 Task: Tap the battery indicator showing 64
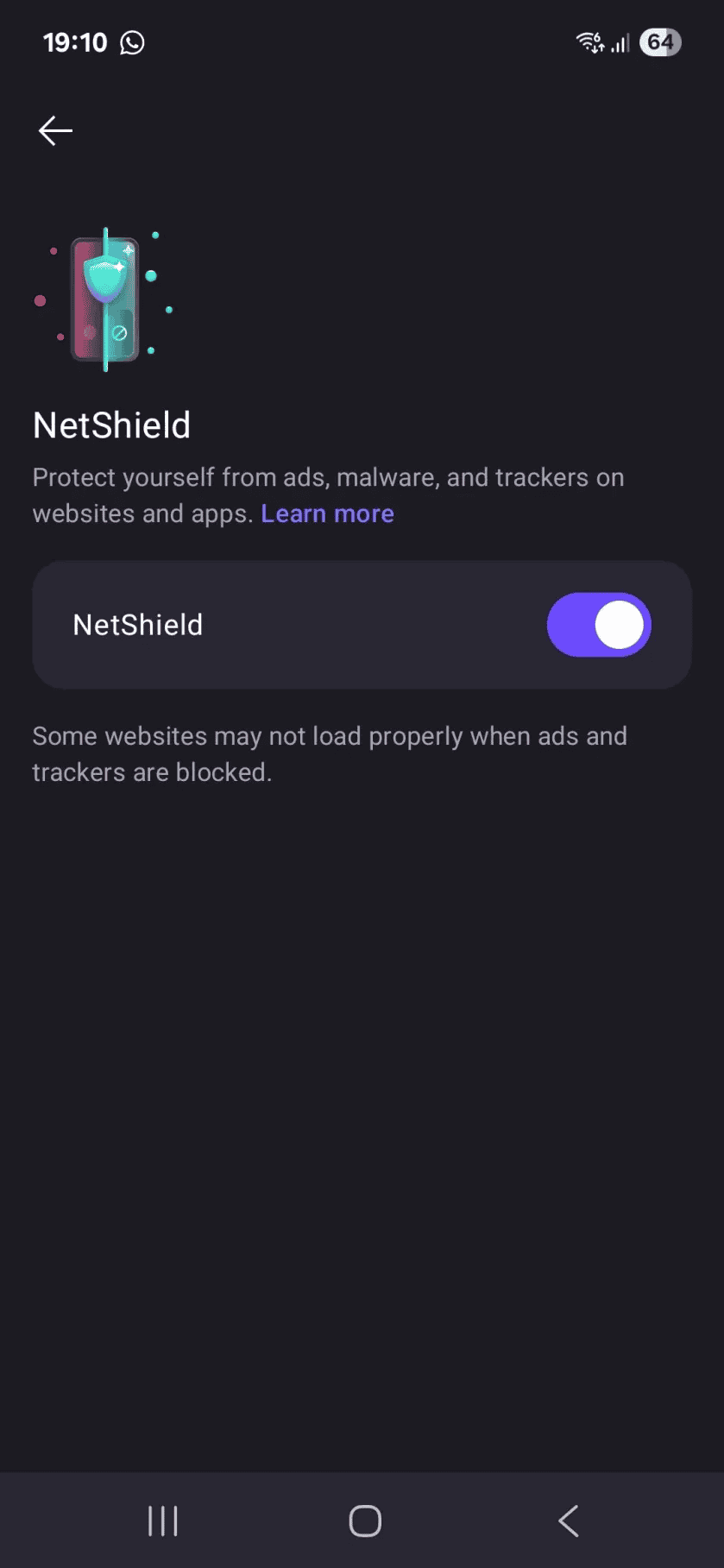tap(659, 41)
